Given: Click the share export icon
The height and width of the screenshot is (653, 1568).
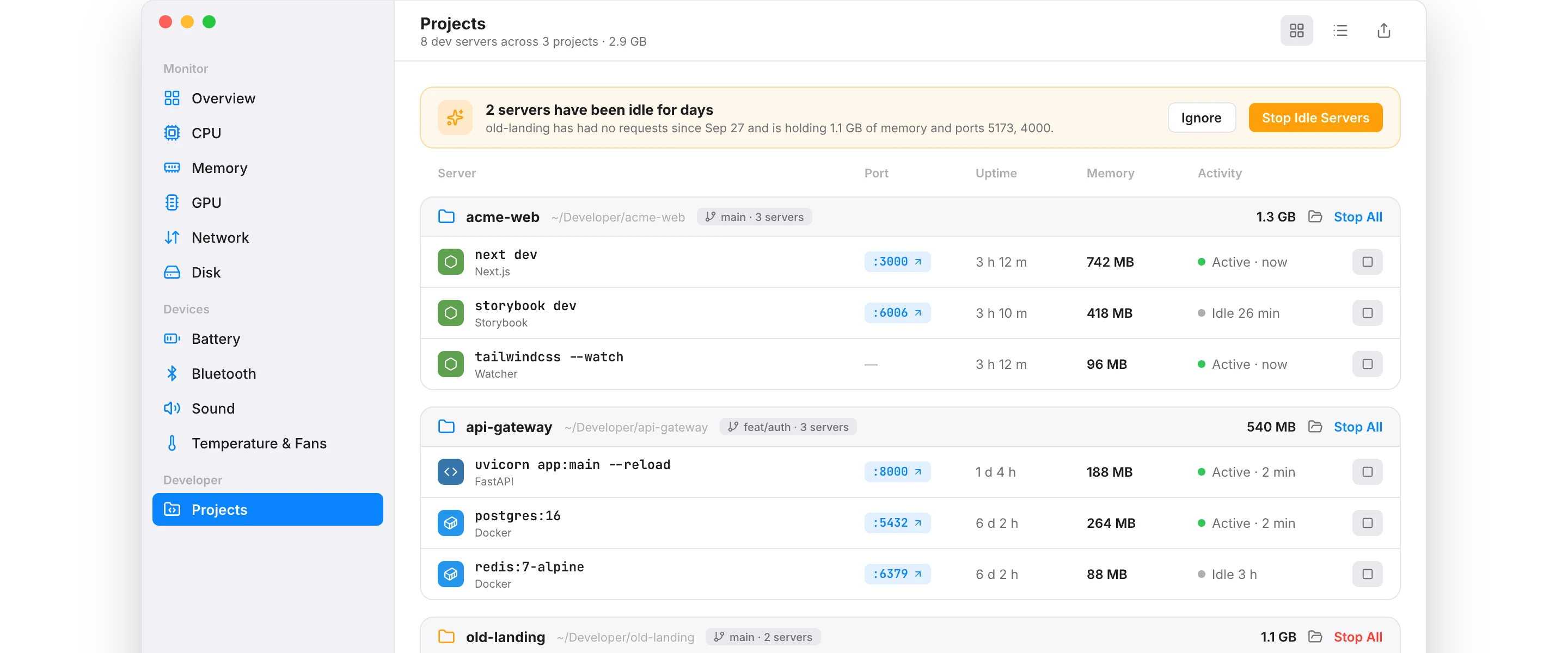Looking at the screenshot, I should (1383, 30).
